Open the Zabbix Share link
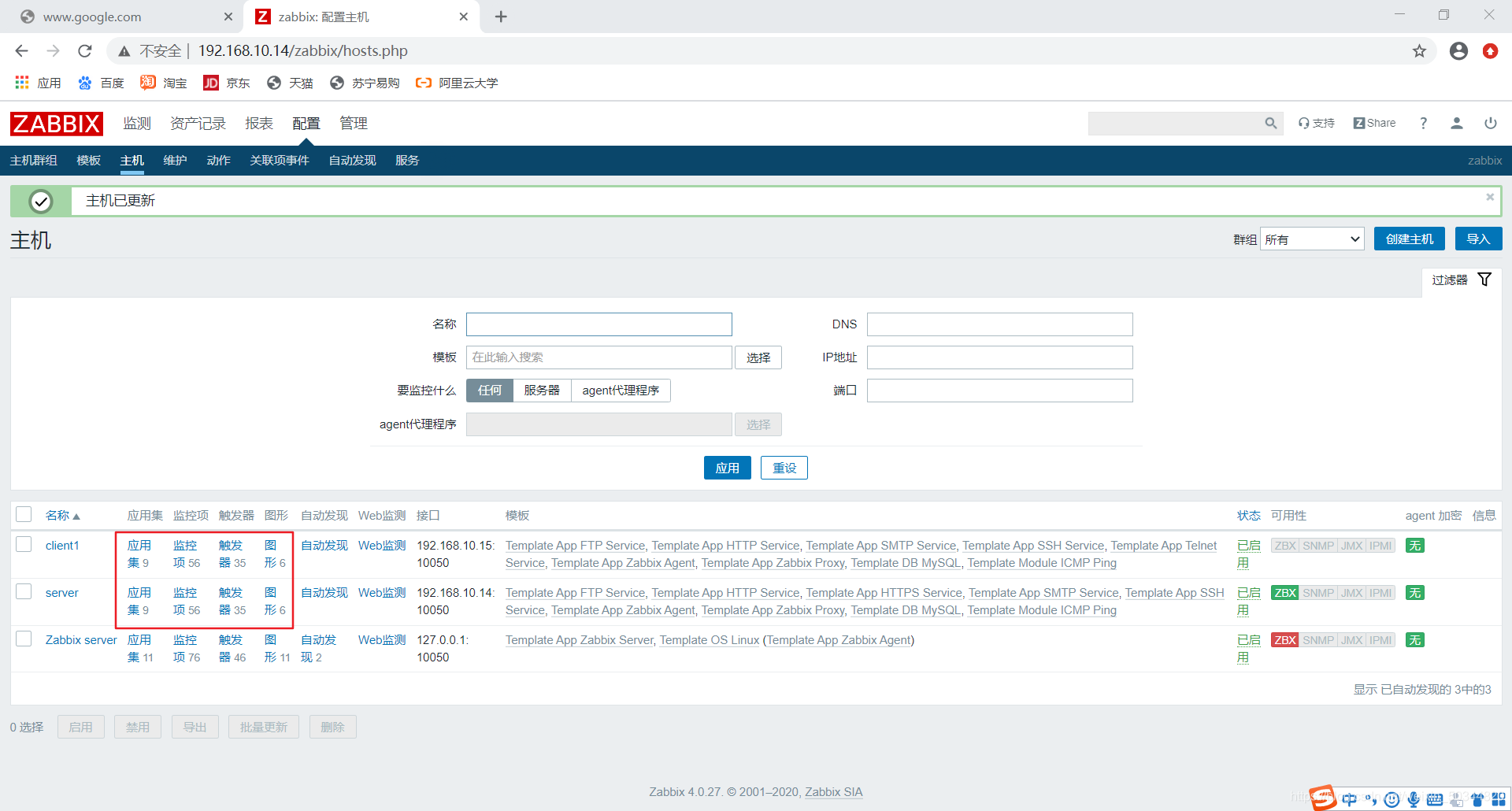Screen dimensions: 1512x811 [1374, 124]
